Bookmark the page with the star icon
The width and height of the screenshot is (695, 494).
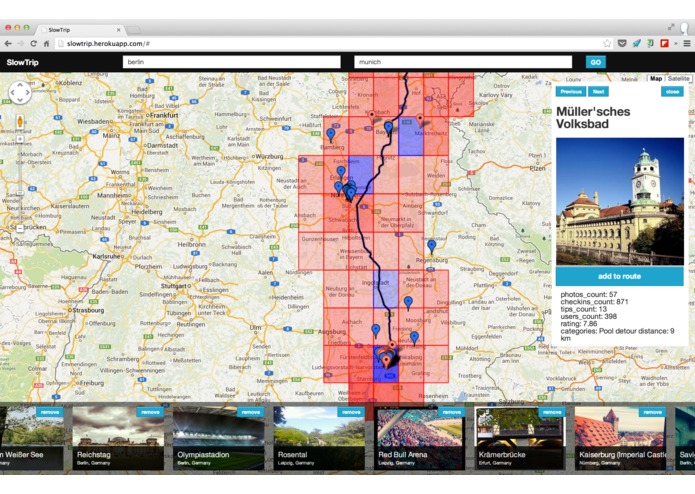pyautogui.click(x=607, y=43)
